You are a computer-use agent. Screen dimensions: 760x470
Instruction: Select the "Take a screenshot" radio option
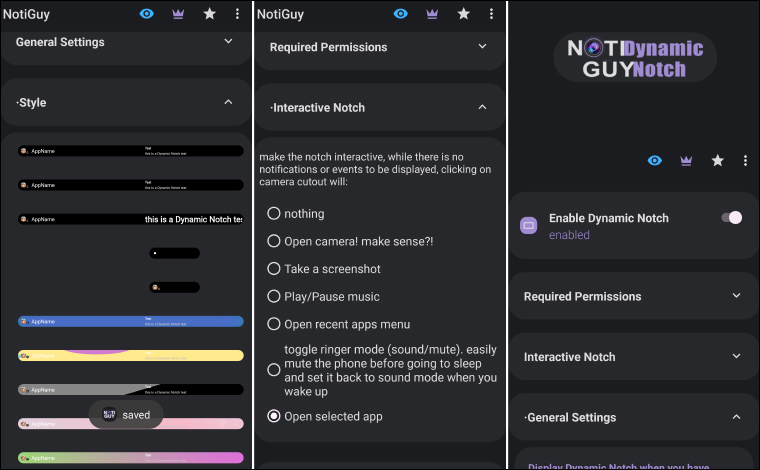274,269
